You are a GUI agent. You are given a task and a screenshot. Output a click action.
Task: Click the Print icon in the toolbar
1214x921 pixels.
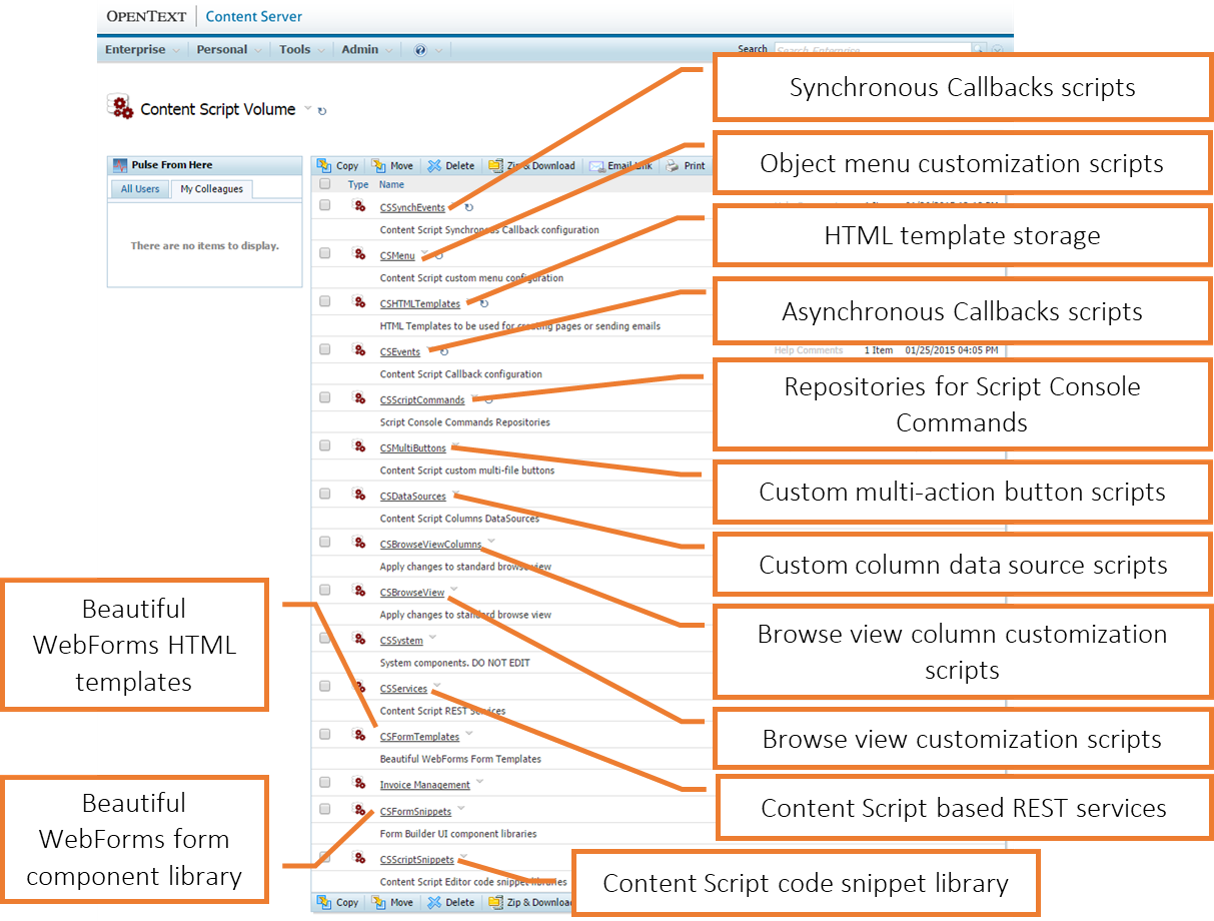coord(673,166)
